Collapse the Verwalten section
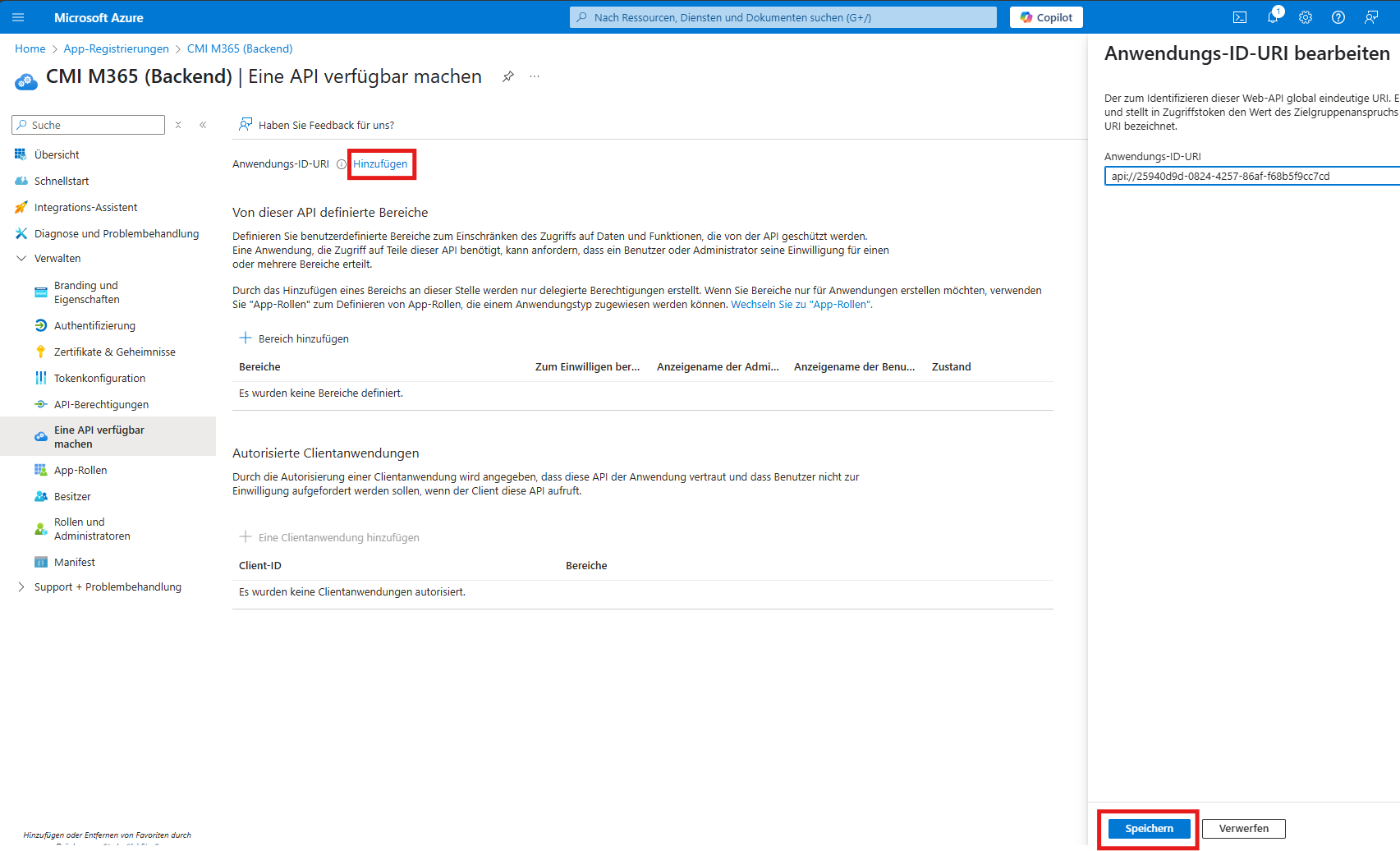This screenshot has height=851, width=1400. (x=21, y=258)
